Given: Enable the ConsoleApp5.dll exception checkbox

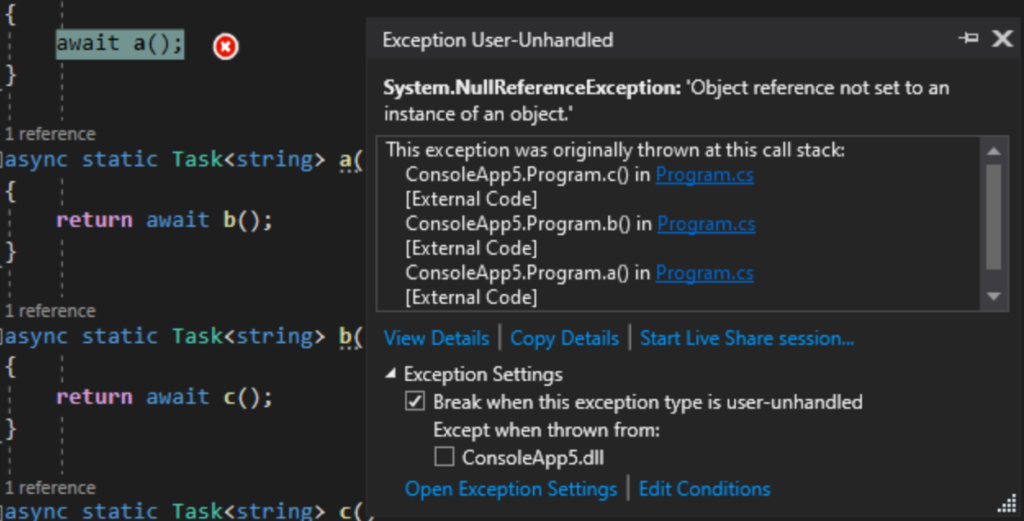Looking at the screenshot, I should click(444, 458).
